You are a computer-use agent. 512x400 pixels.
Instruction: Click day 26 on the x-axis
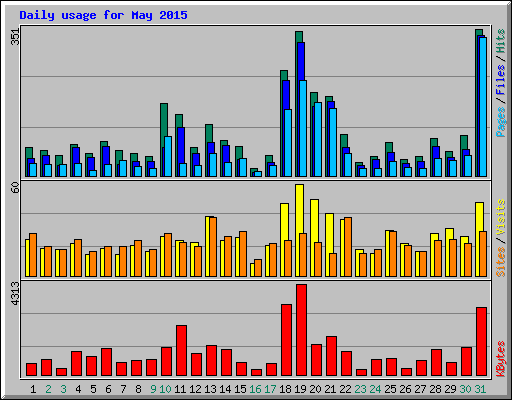[405, 389]
